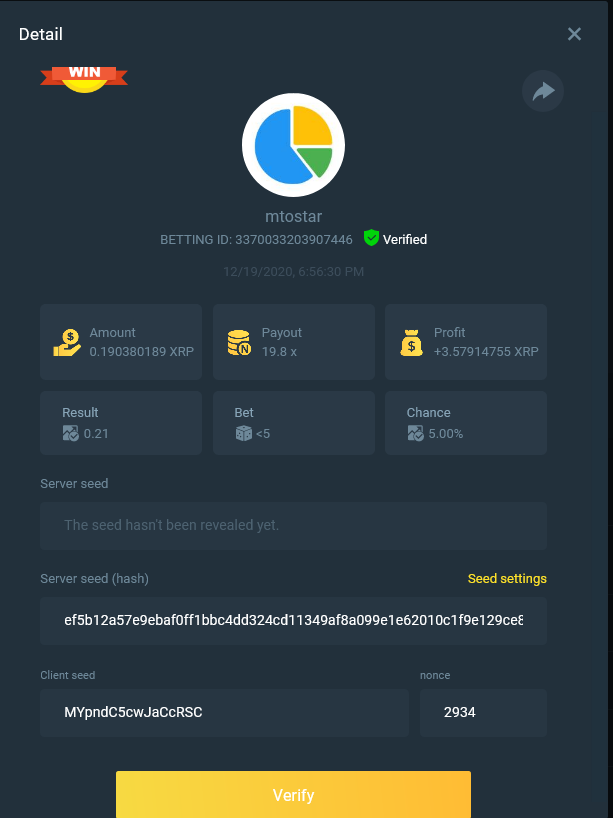
Task: Click the green Verified shield icon
Action: [371, 239]
